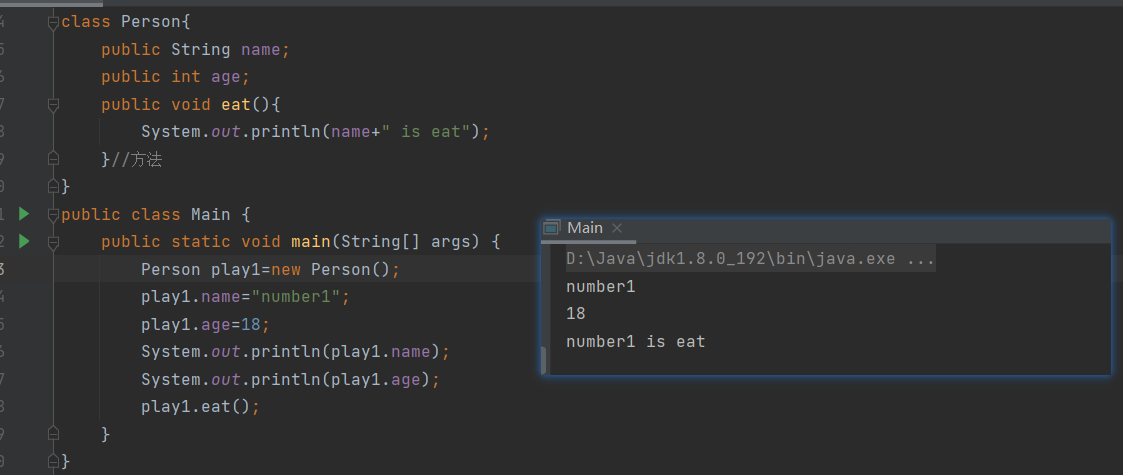Viewport: 1123px width, 475px height.
Task: Click the play1.eat(); call
Action: point(200,406)
